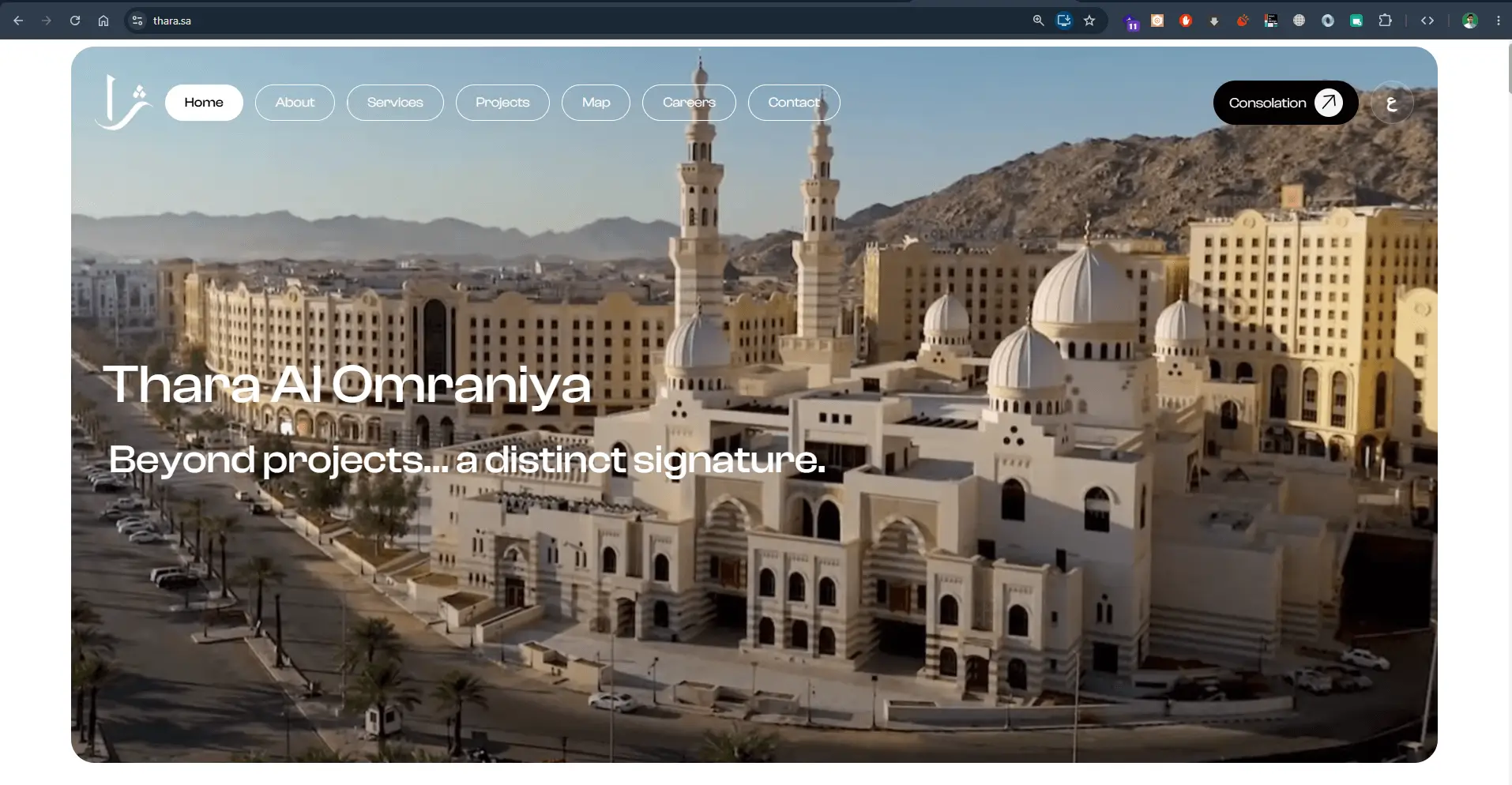This screenshot has width=1512, height=785.
Task: Select the Home nav item
Action: 204,103
